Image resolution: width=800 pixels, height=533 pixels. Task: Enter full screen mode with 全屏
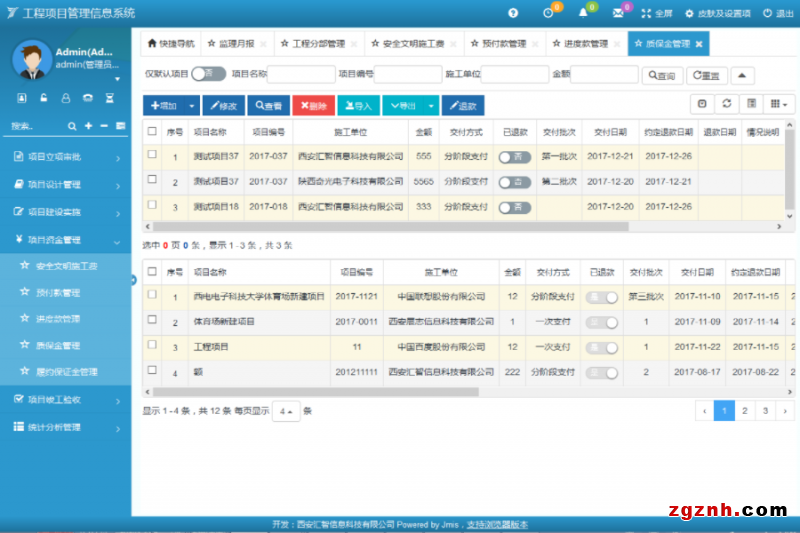pos(659,13)
